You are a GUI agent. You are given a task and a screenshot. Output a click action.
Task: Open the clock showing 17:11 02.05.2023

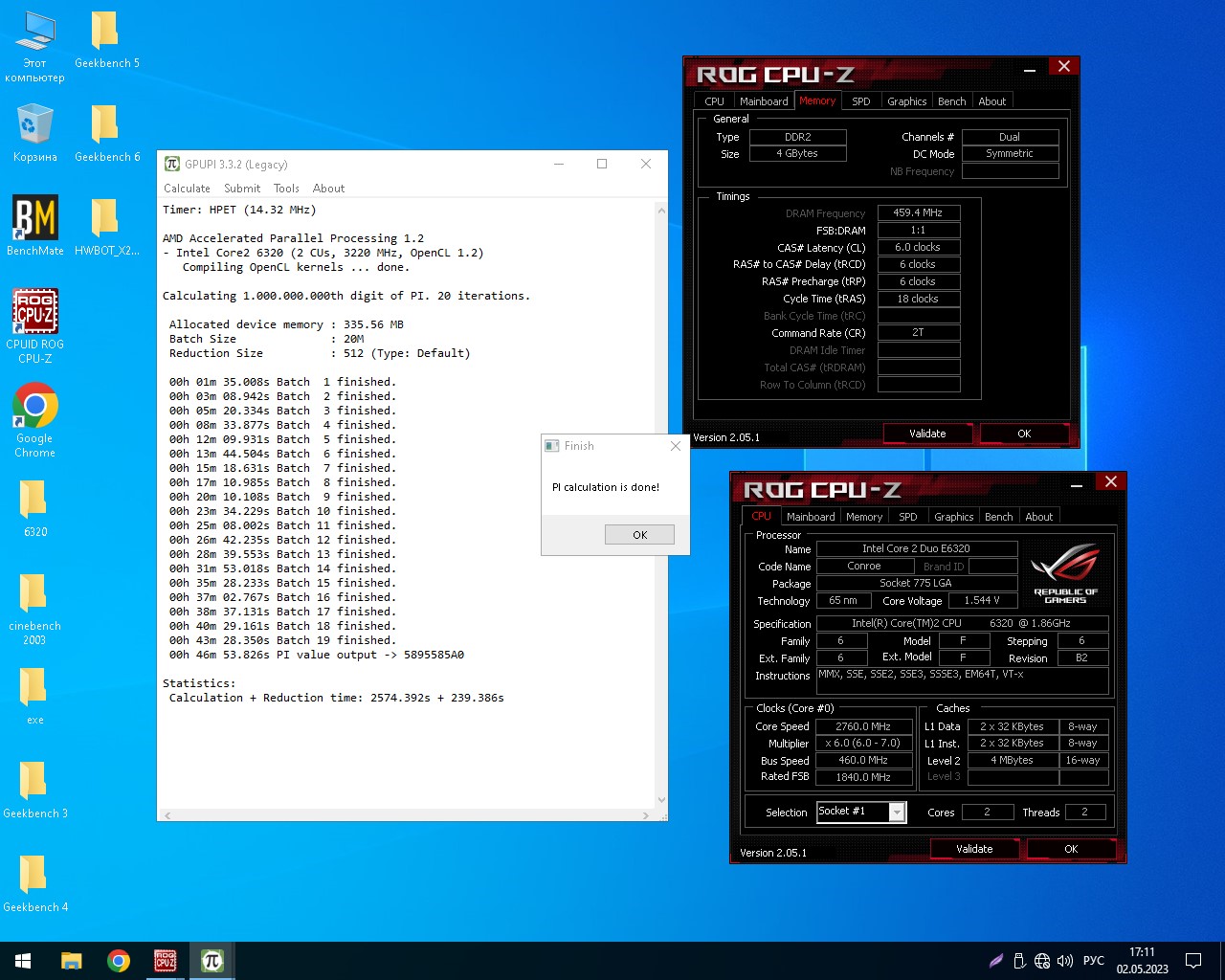coord(1142,961)
